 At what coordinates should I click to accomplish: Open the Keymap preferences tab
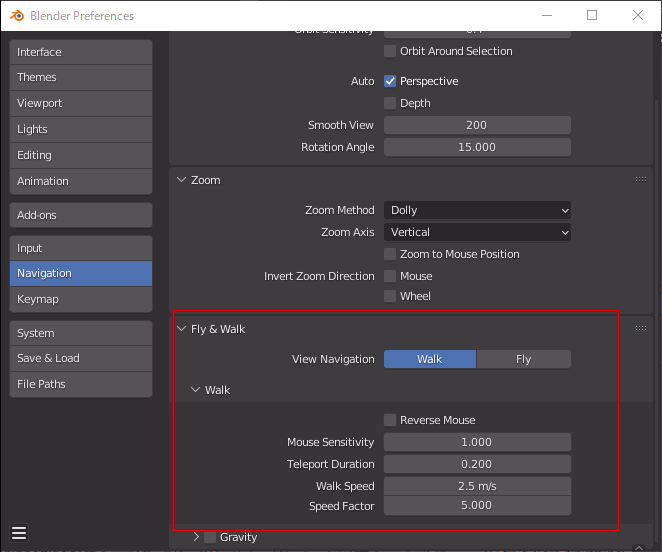click(x=81, y=299)
